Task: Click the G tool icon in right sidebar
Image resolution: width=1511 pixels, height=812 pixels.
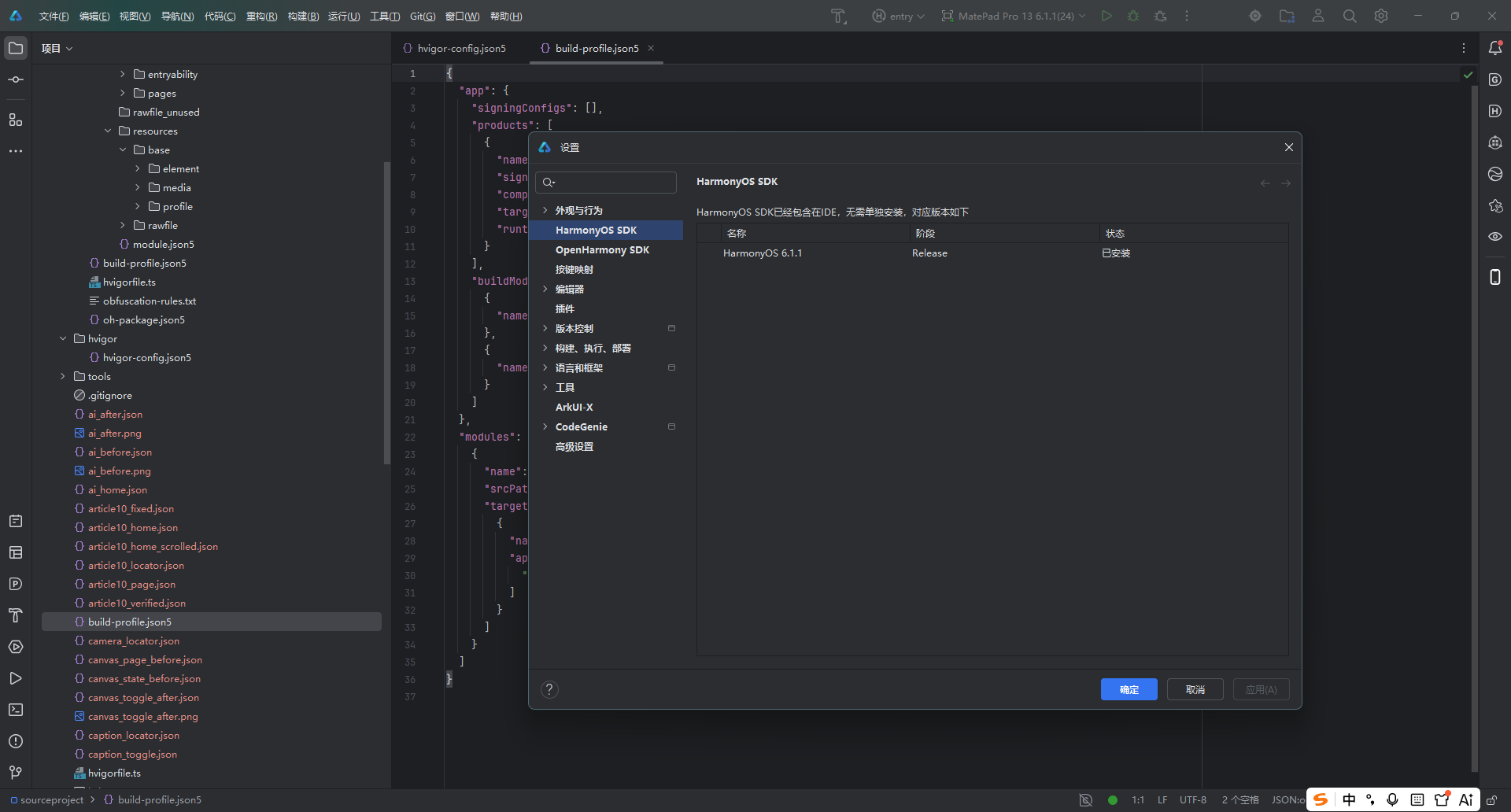Action: tap(1495, 79)
